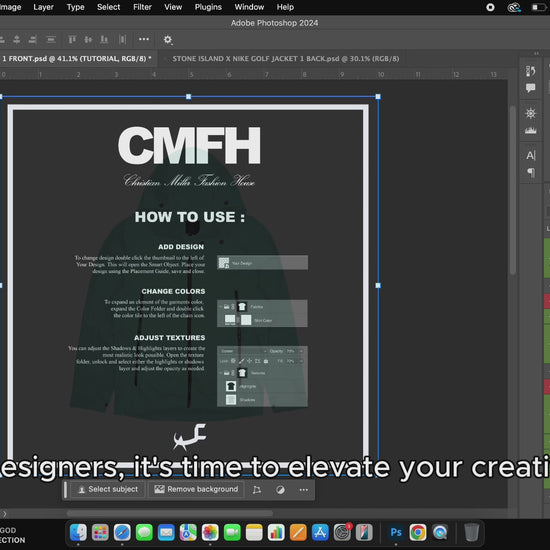Open the Histogram panel icon

pos(530,130)
